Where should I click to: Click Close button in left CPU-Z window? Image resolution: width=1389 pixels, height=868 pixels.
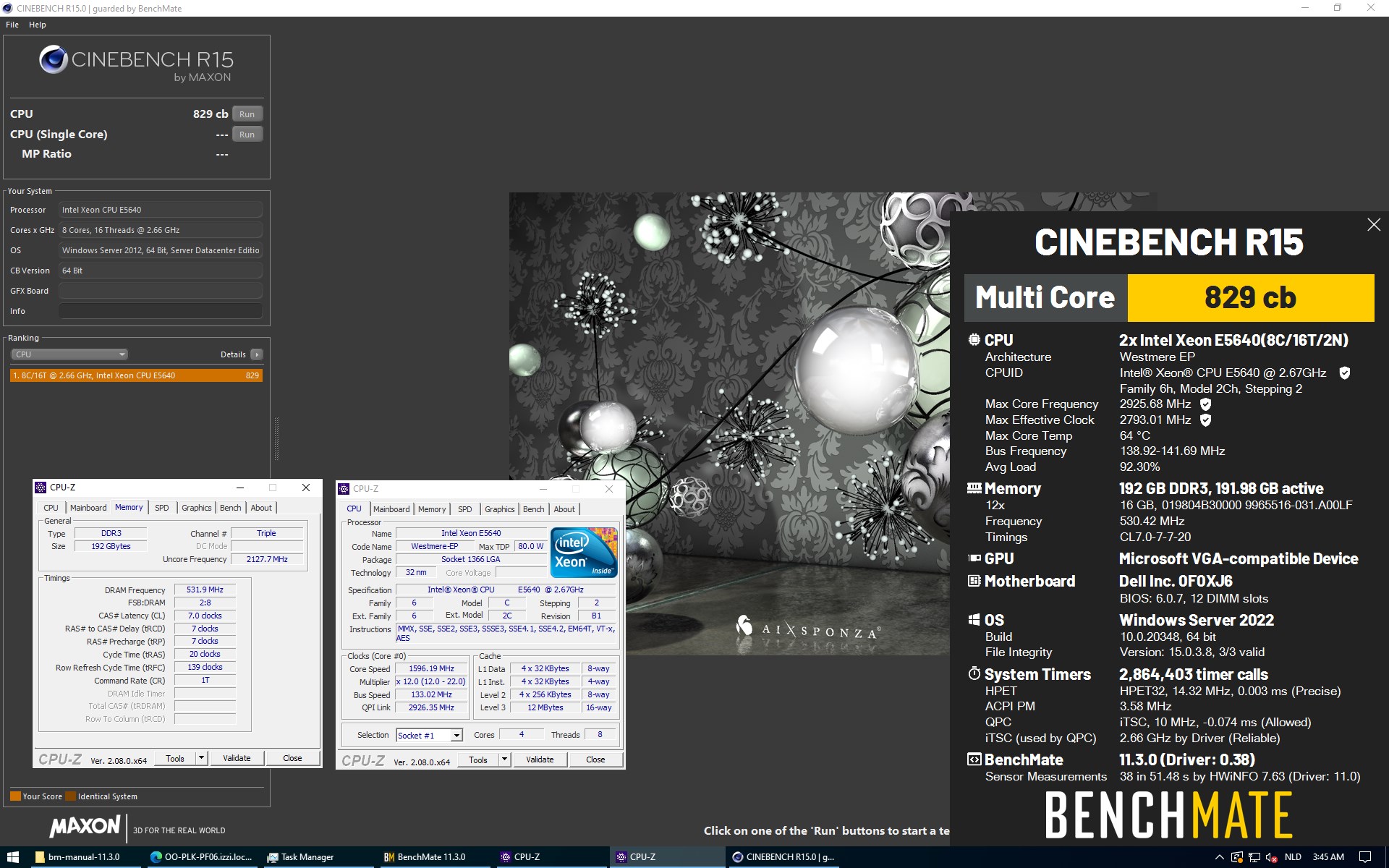coord(292,758)
